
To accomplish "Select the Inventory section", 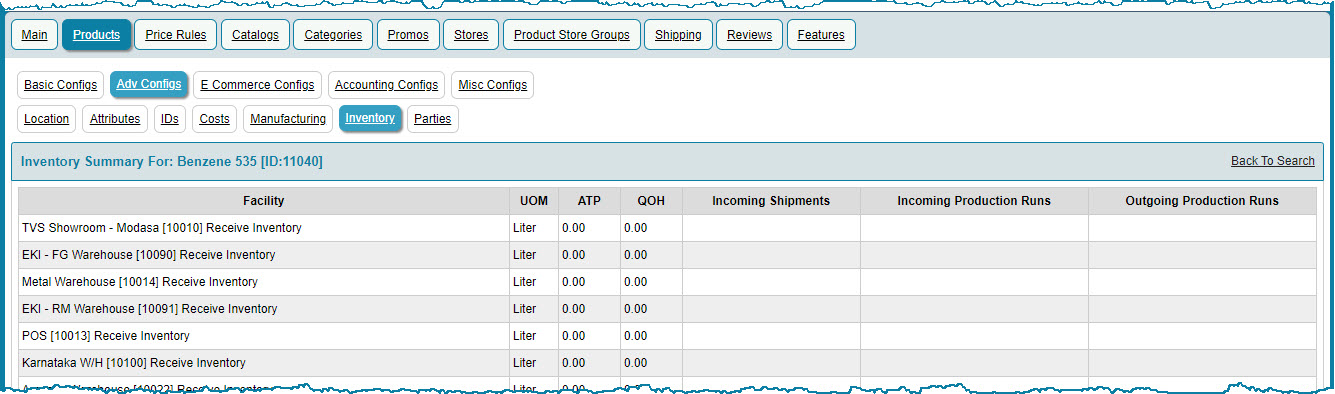I will [x=370, y=119].
